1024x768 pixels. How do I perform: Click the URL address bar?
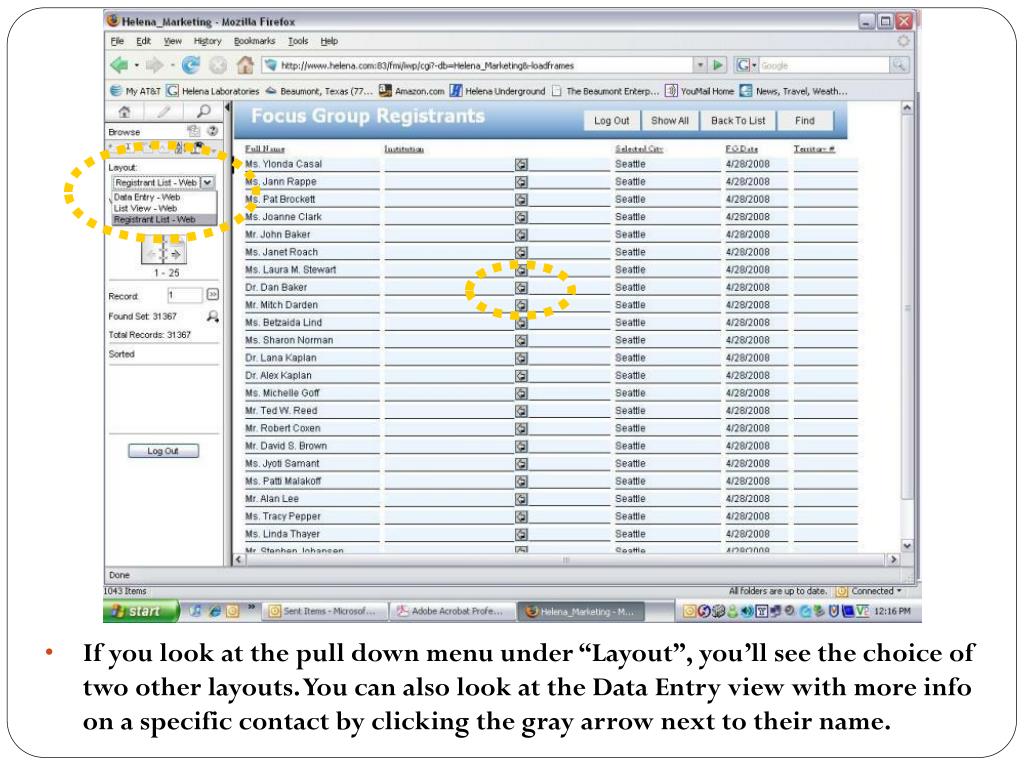478,65
